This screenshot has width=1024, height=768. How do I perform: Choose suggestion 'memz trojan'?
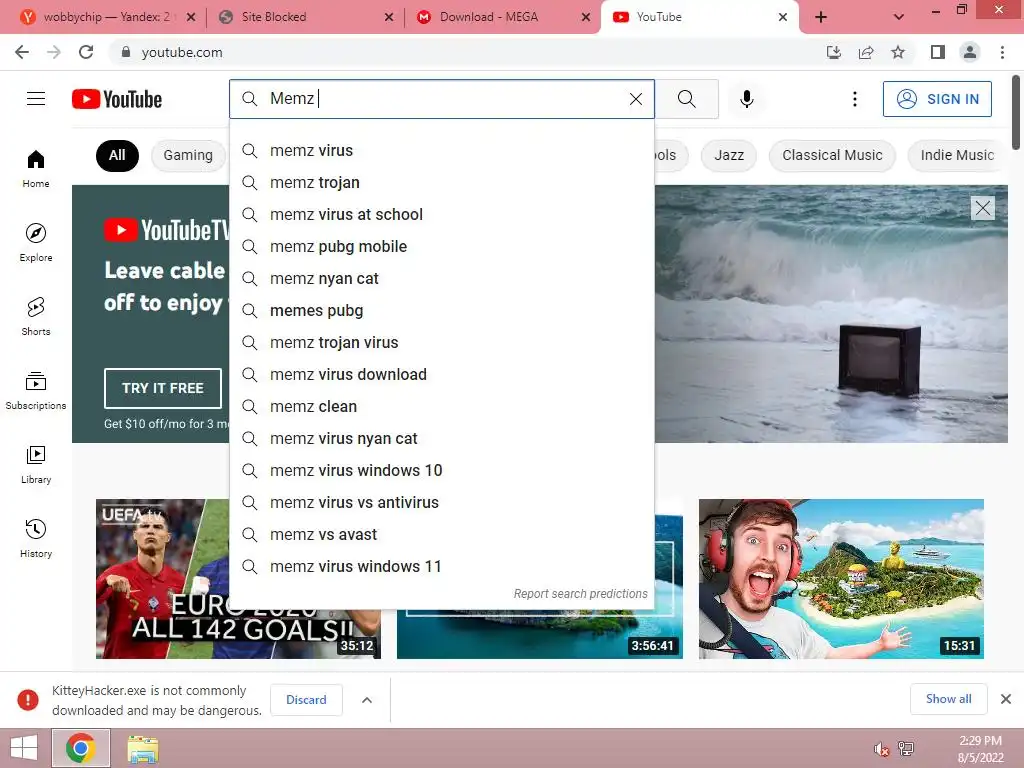pyautogui.click(x=441, y=183)
